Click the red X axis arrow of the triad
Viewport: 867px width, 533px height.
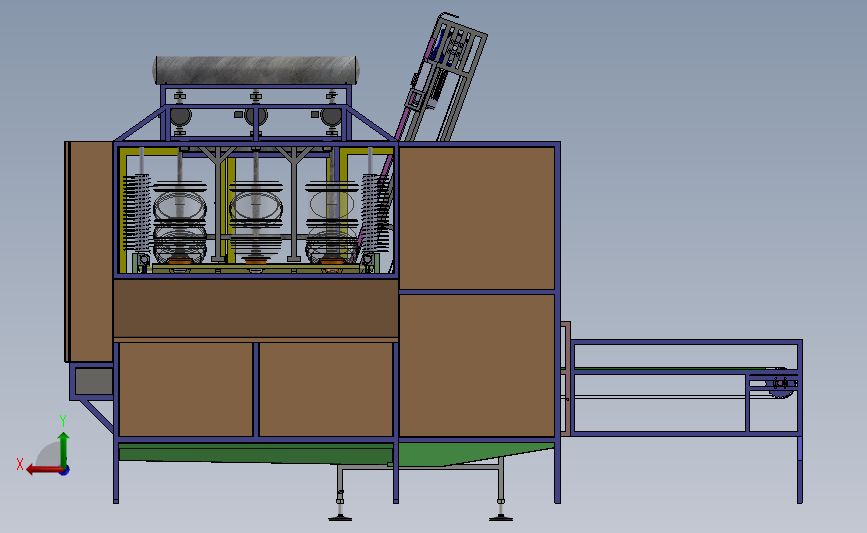click(44, 470)
